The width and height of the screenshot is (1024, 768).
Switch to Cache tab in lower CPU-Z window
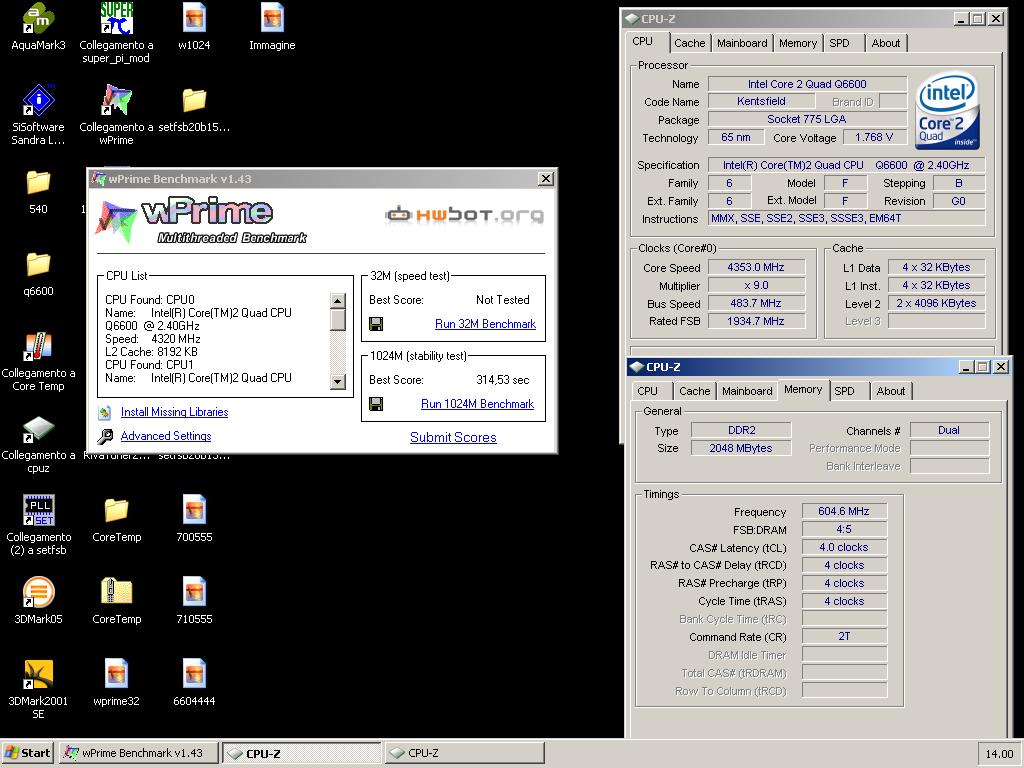(x=695, y=391)
